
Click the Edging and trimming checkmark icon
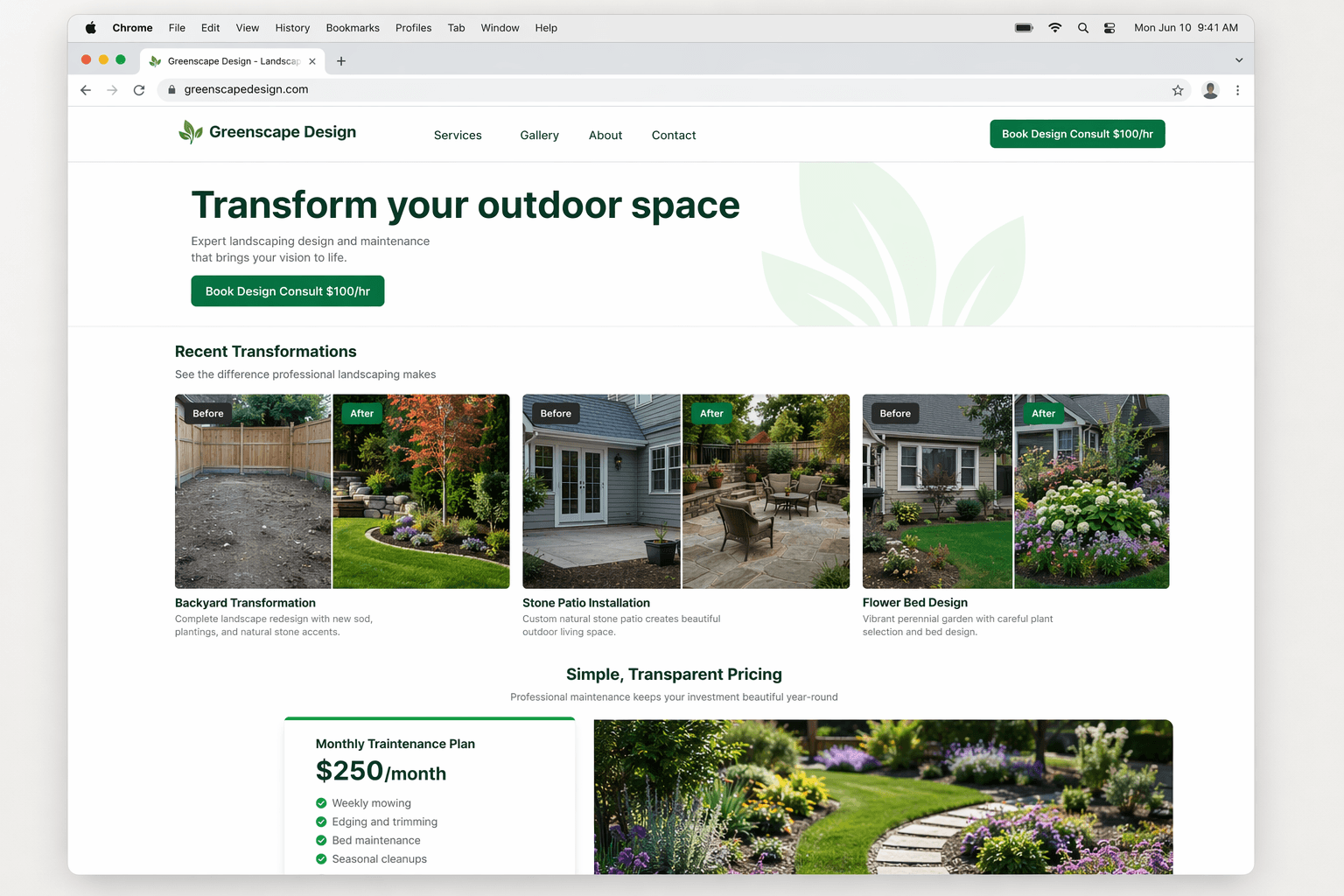click(x=321, y=822)
